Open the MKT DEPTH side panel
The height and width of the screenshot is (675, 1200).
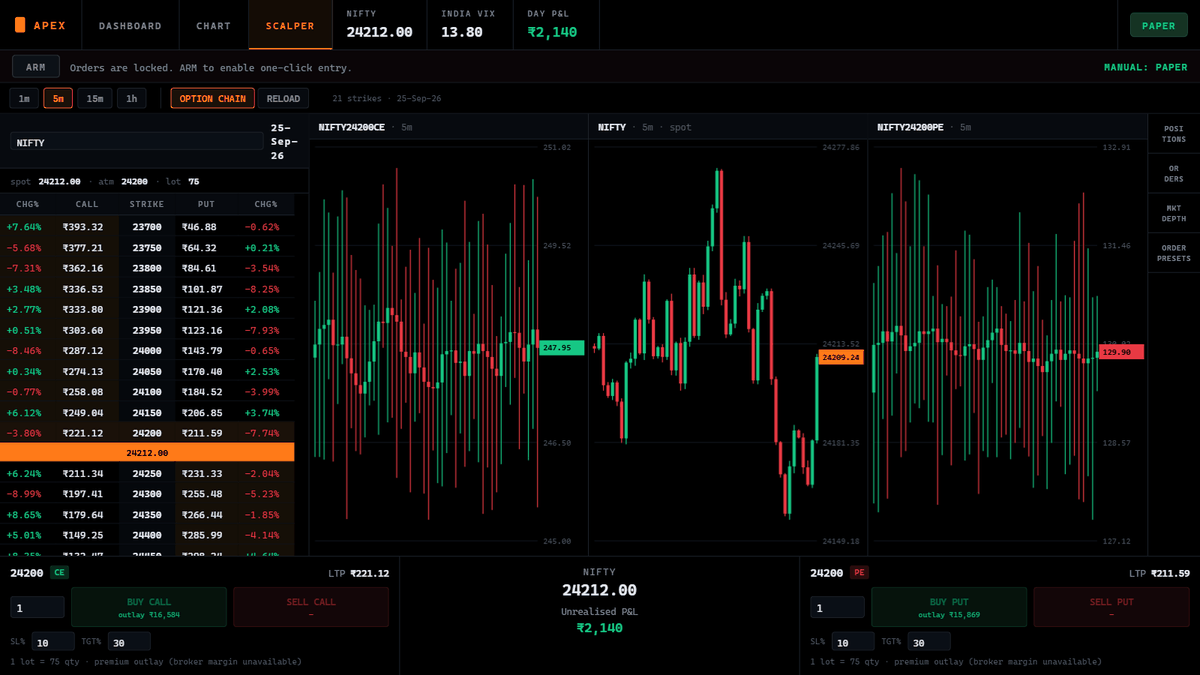[1174, 213]
